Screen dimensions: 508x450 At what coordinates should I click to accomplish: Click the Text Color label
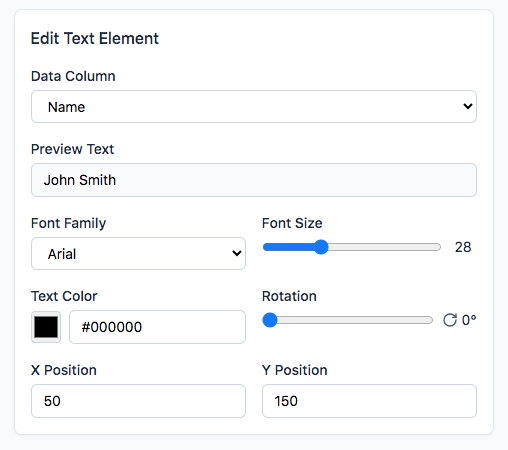point(64,296)
